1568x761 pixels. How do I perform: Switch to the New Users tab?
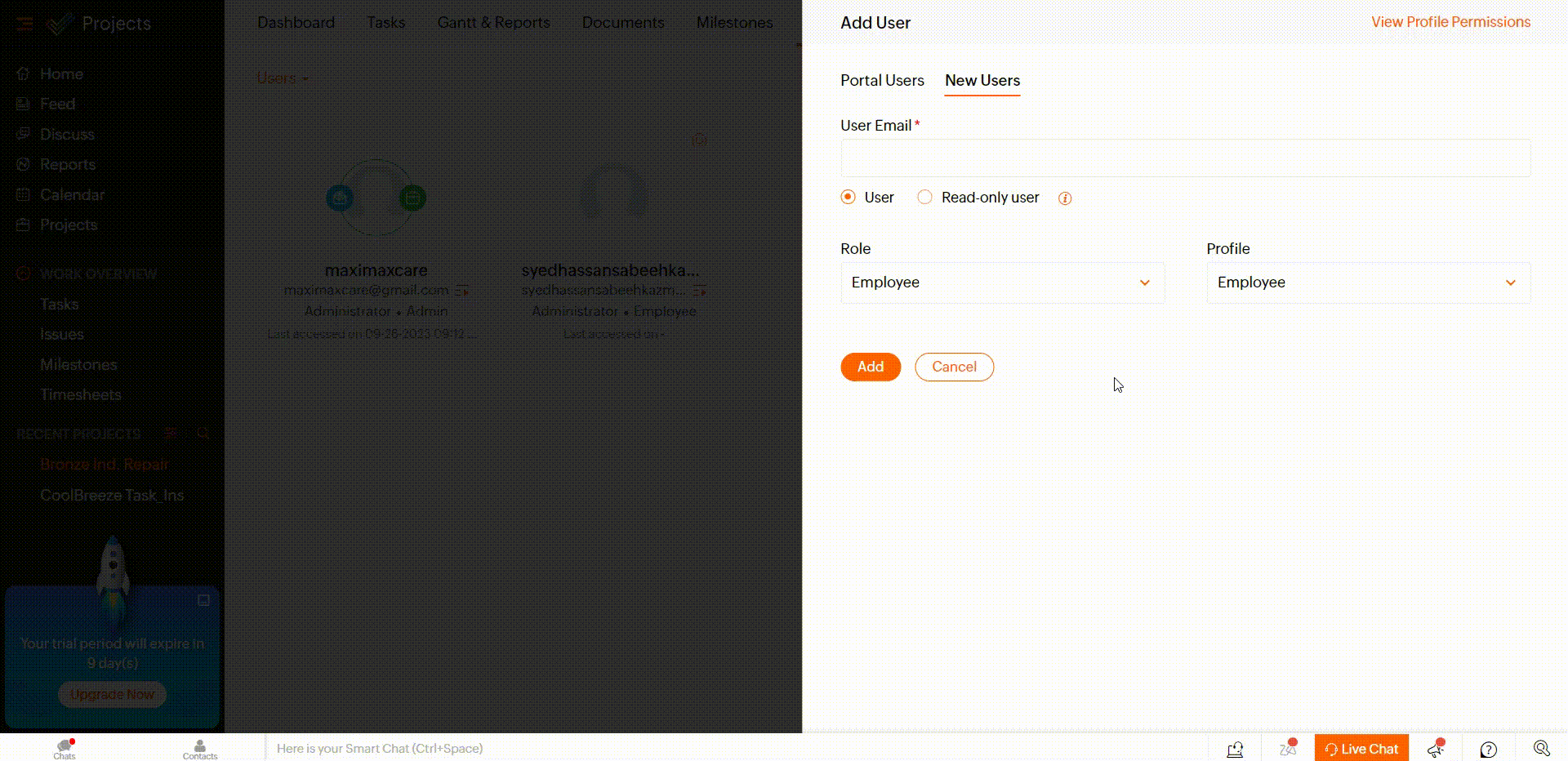tap(982, 81)
